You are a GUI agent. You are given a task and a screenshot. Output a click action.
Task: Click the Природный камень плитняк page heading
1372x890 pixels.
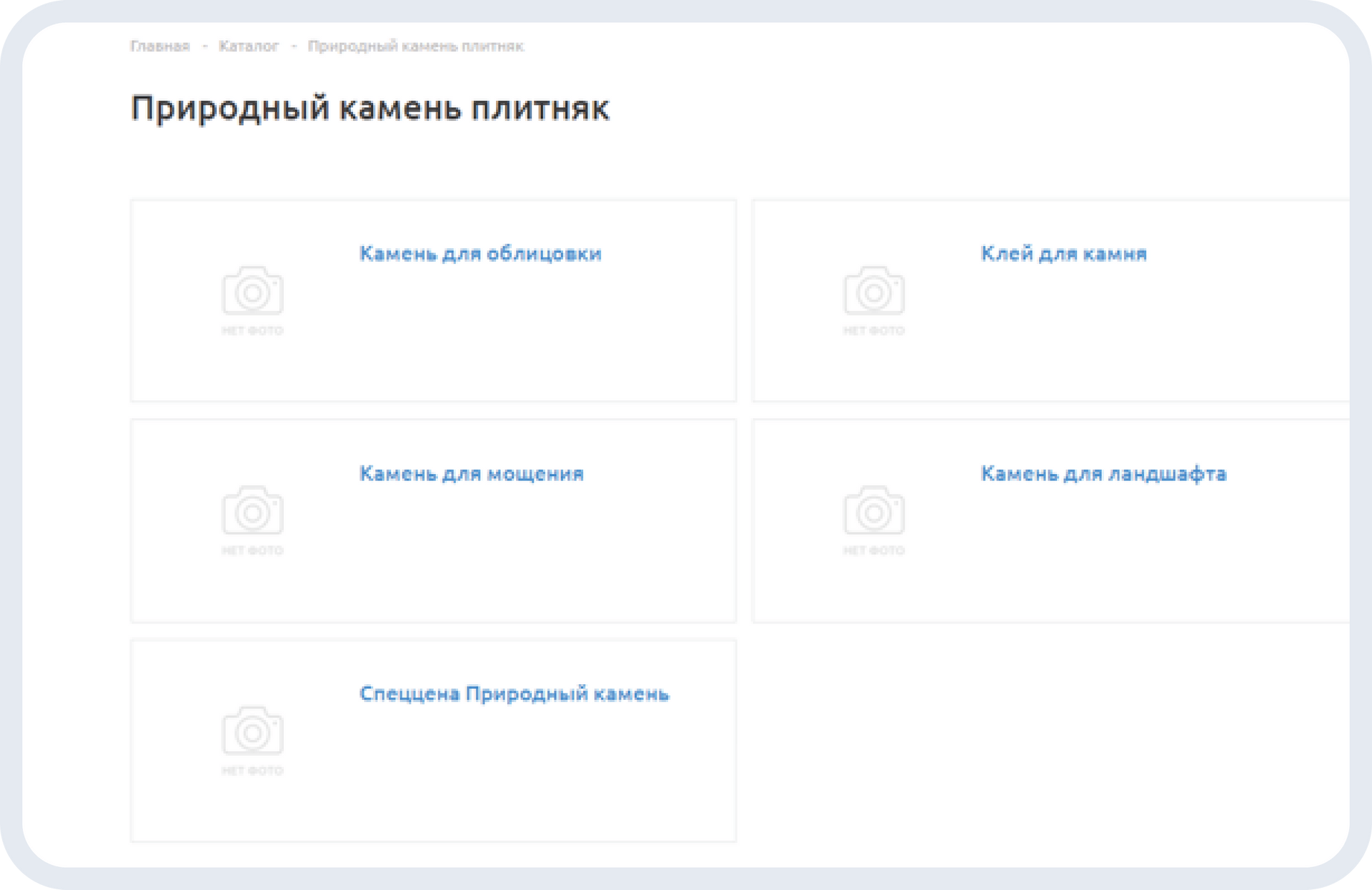370,109
